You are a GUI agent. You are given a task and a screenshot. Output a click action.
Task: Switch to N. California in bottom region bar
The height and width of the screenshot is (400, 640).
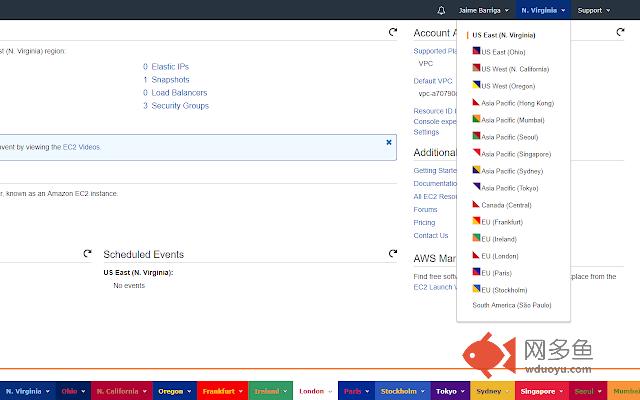click(x=122, y=391)
